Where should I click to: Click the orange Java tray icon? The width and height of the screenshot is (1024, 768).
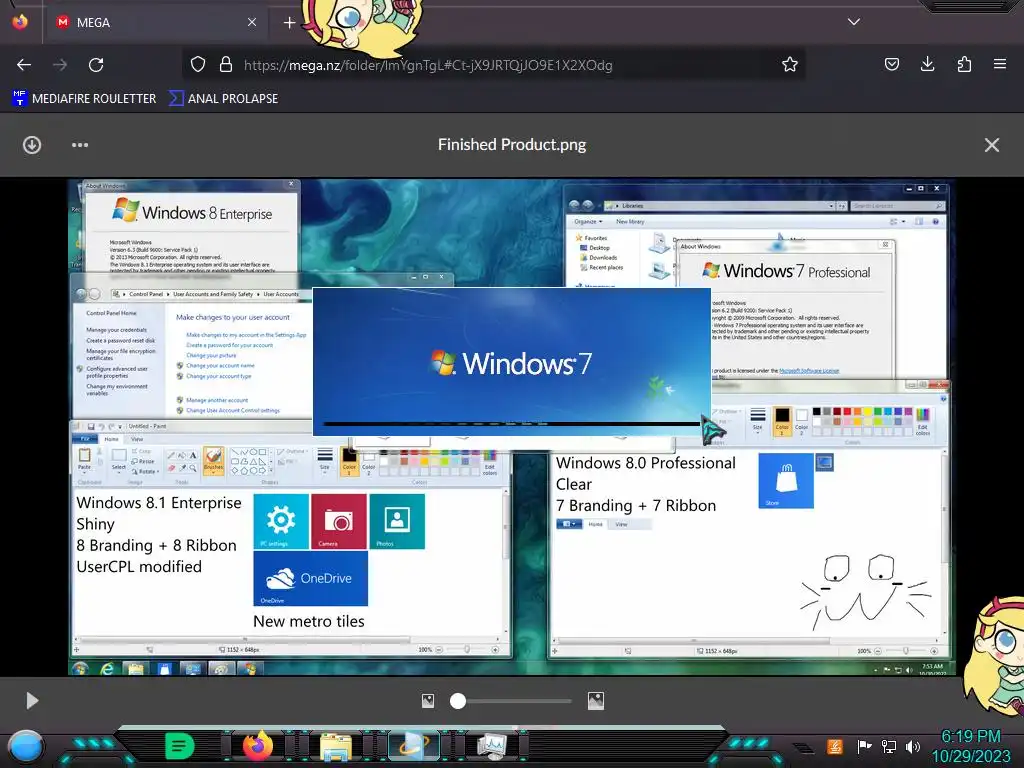[835, 746]
